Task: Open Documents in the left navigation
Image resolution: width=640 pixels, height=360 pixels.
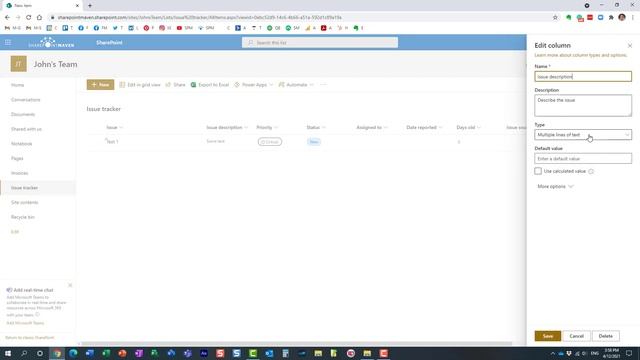Action: click(23, 114)
